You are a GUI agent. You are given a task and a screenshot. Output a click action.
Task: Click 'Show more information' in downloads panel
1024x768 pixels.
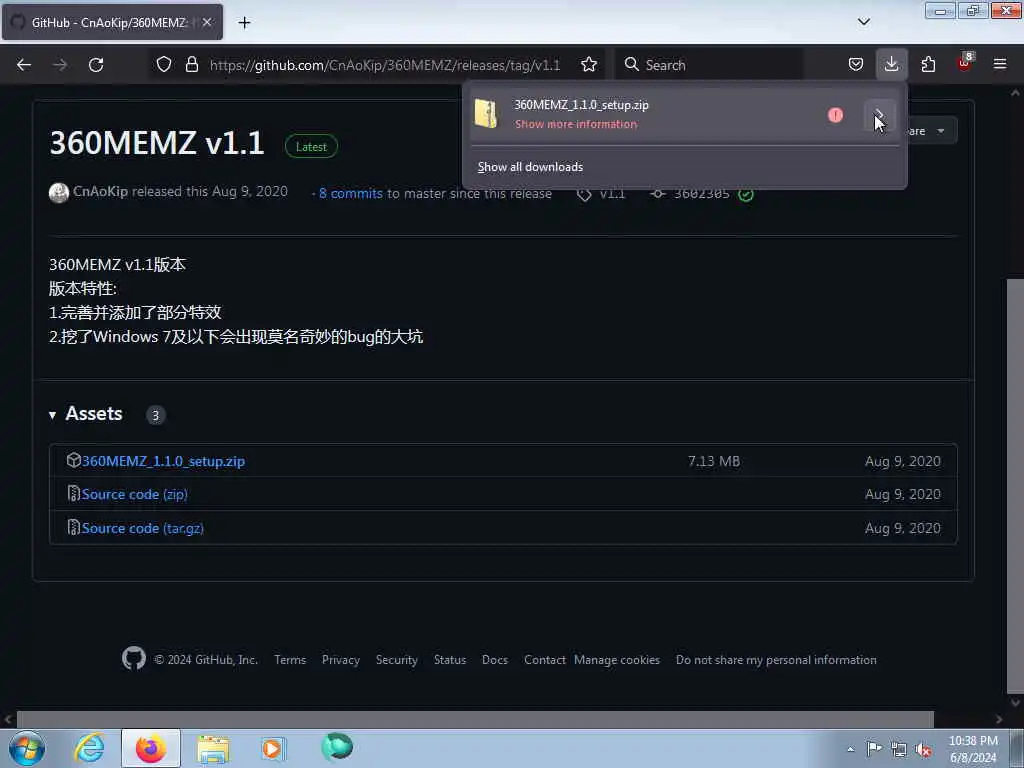(575, 124)
